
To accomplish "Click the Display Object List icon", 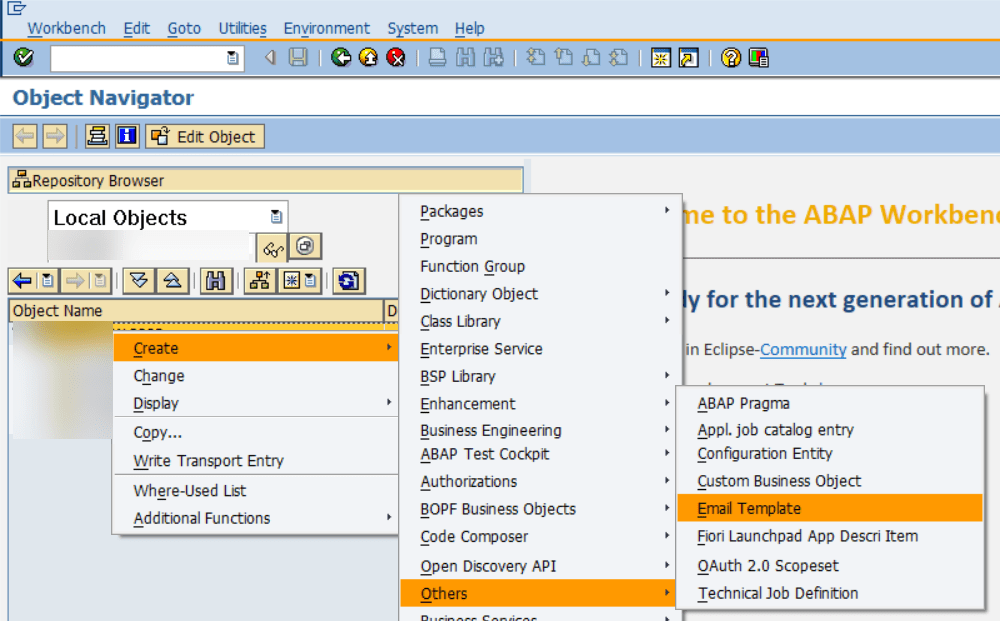I will (97, 136).
